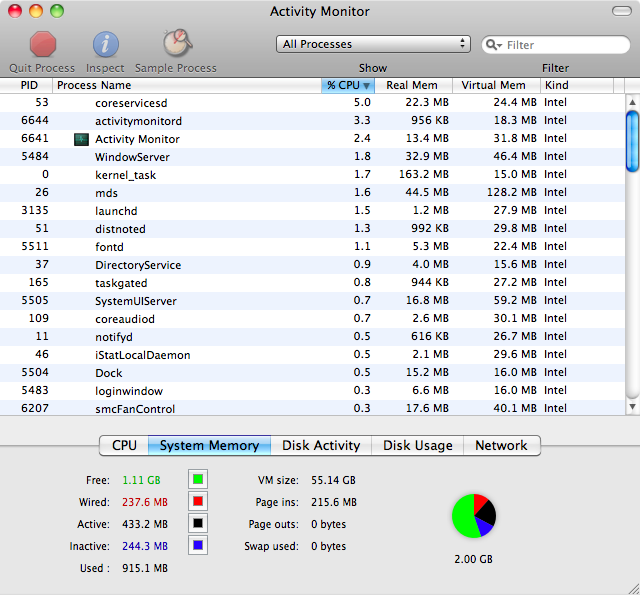The image size is (640, 595).
Task: Open the Inspect info icon
Action: [105, 44]
